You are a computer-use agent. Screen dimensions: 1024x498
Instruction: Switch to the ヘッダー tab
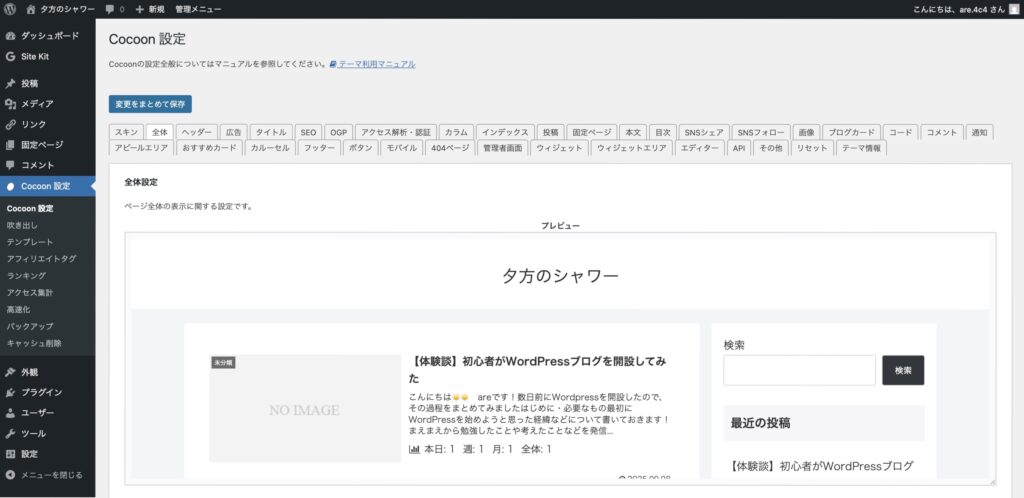point(197,132)
